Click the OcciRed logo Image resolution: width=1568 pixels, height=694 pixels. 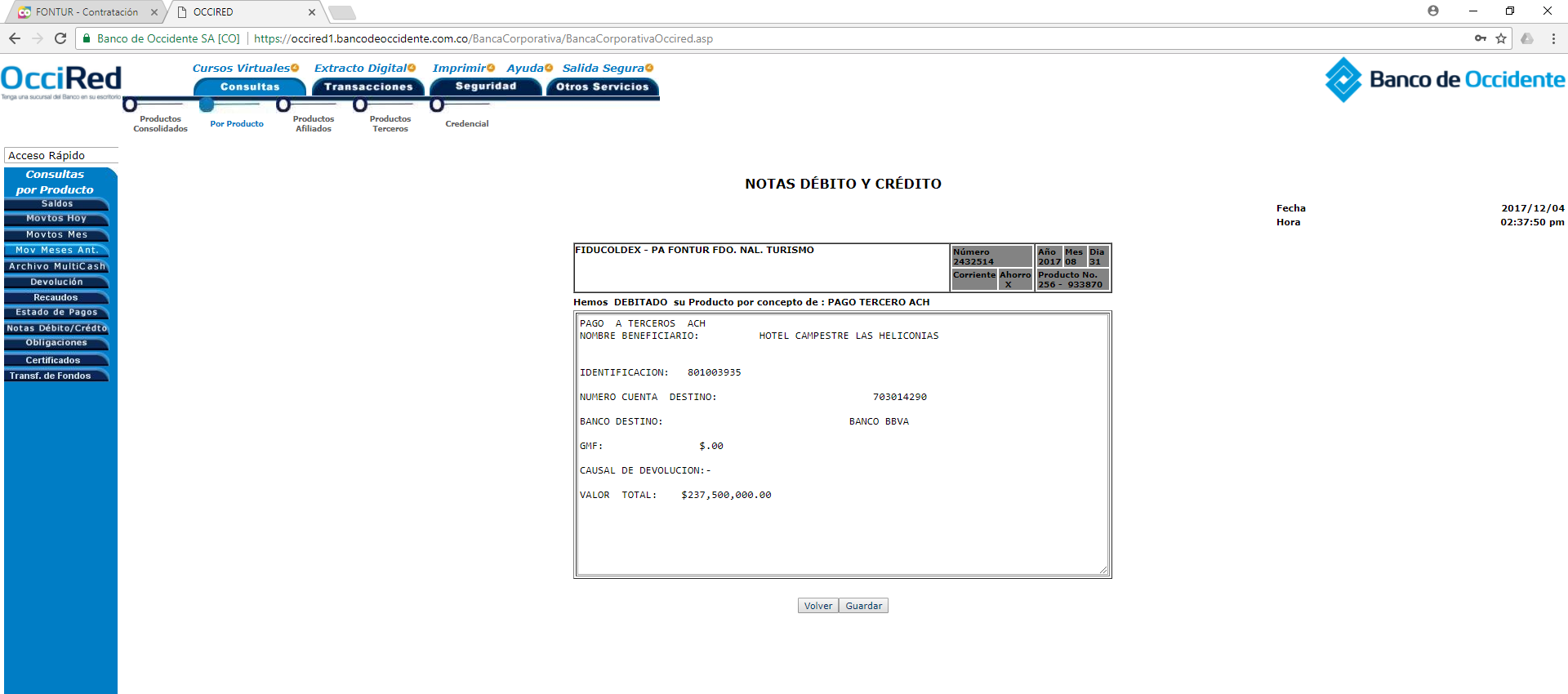pos(61,80)
